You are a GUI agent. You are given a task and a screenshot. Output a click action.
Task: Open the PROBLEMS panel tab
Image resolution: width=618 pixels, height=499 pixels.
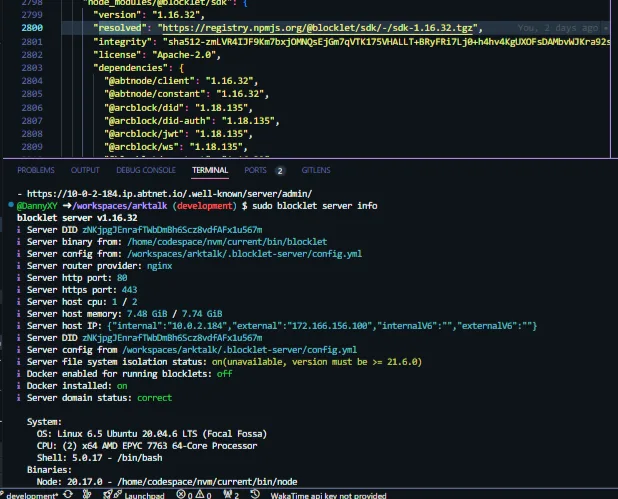(36, 170)
